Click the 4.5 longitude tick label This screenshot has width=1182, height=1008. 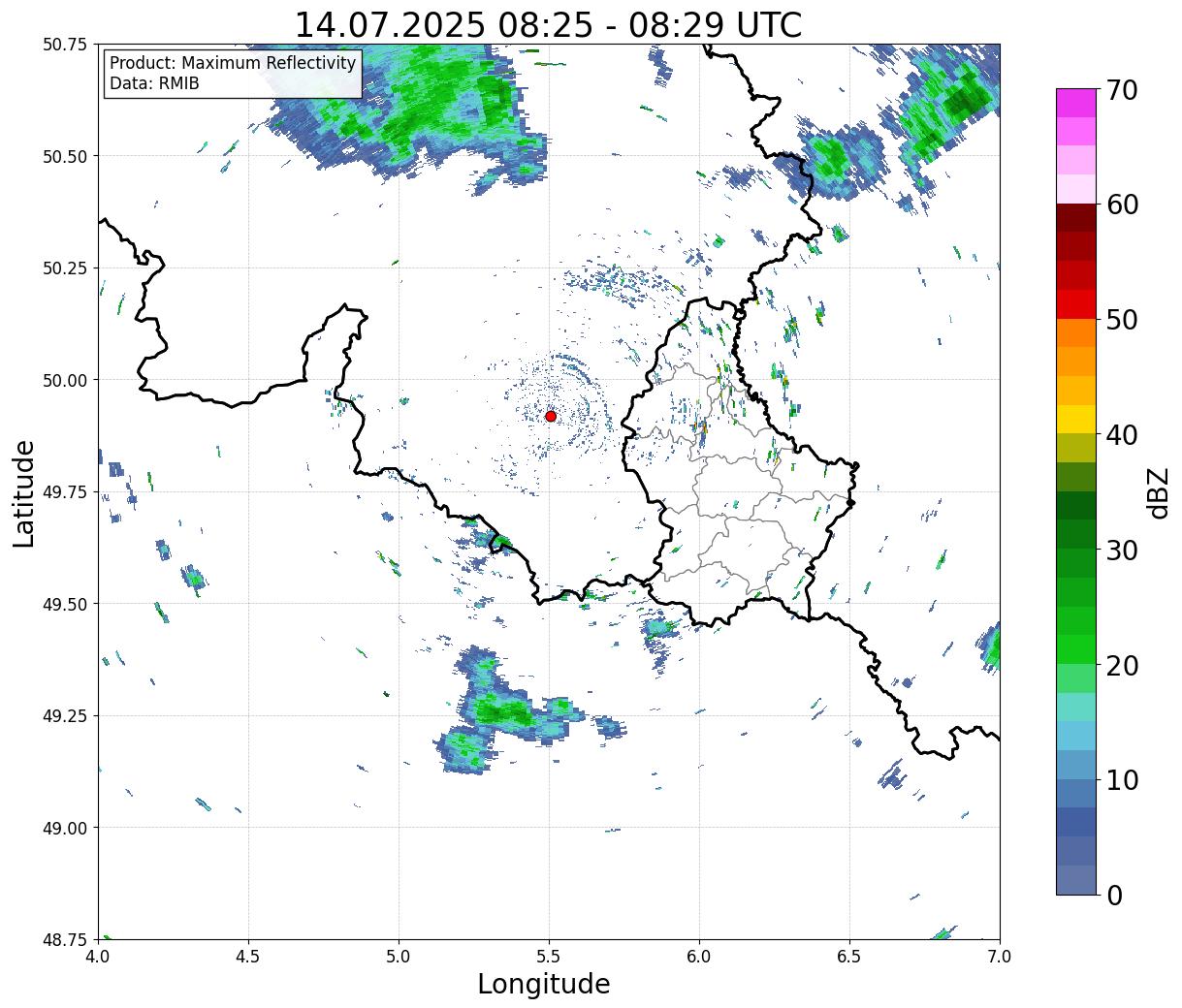click(x=248, y=957)
